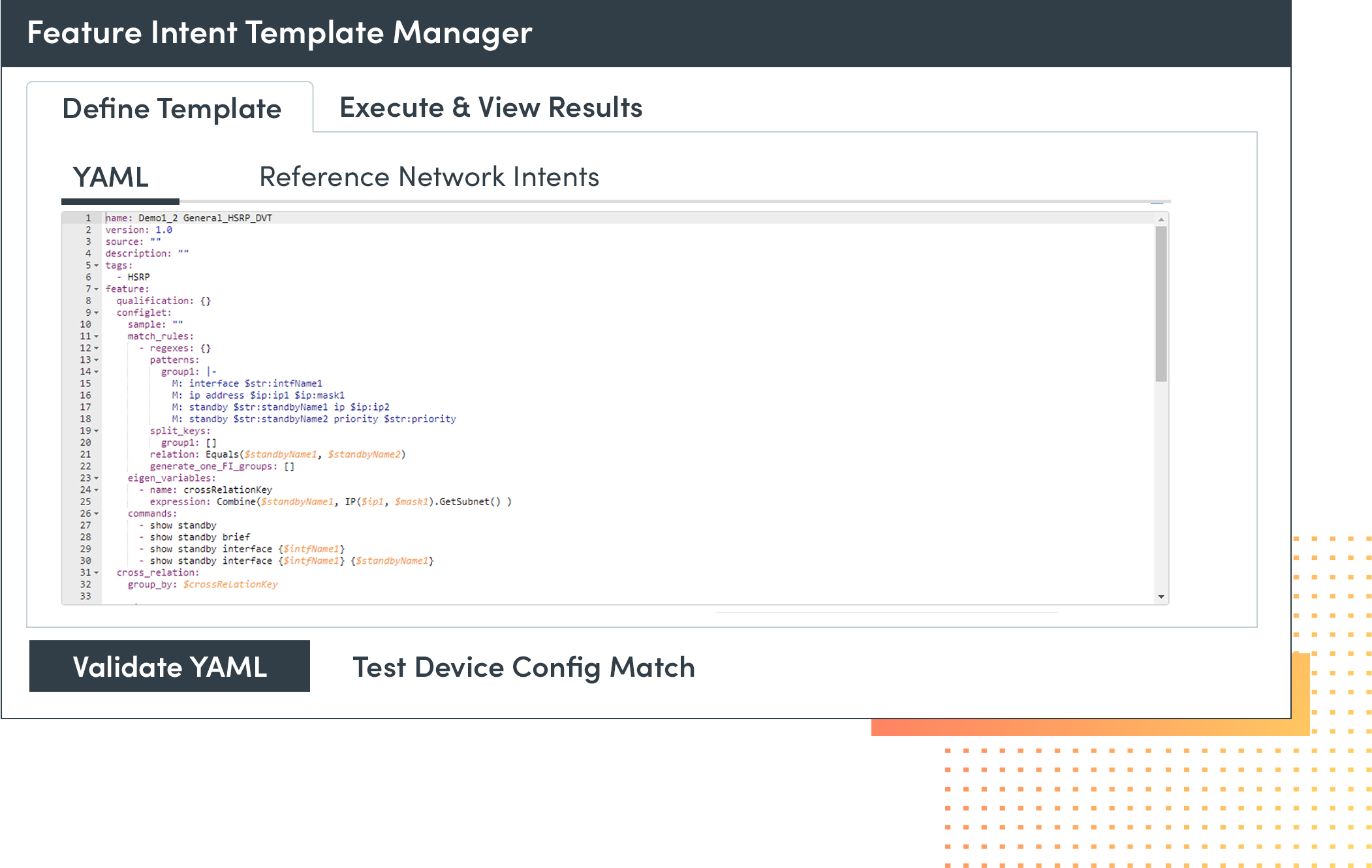Collapse the tags fold arrow

tap(97, 266)
